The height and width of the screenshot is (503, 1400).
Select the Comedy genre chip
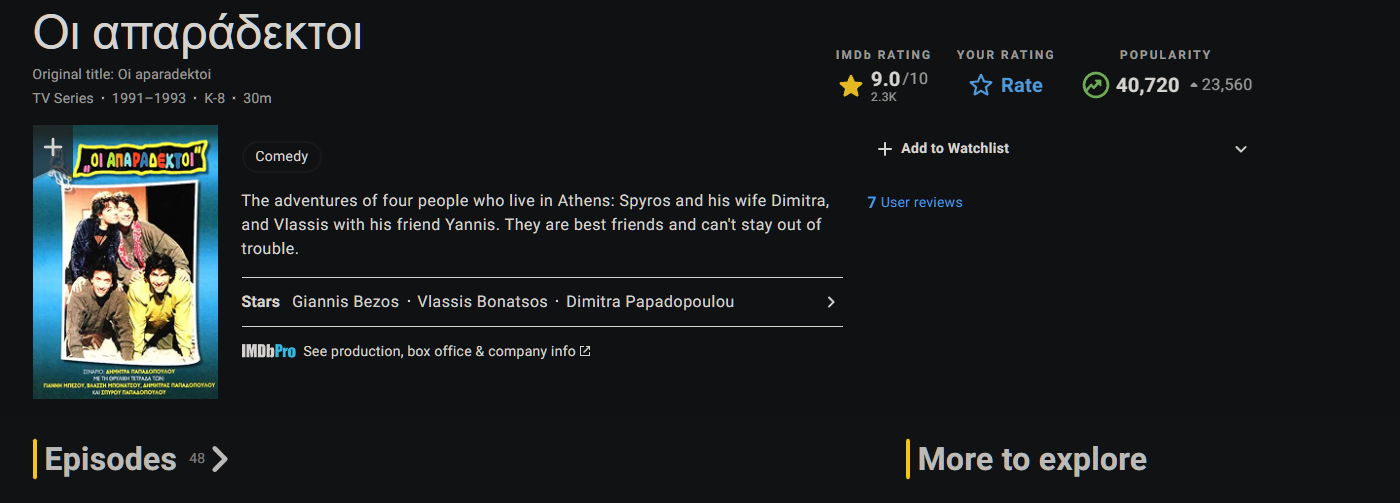point(281,157)
